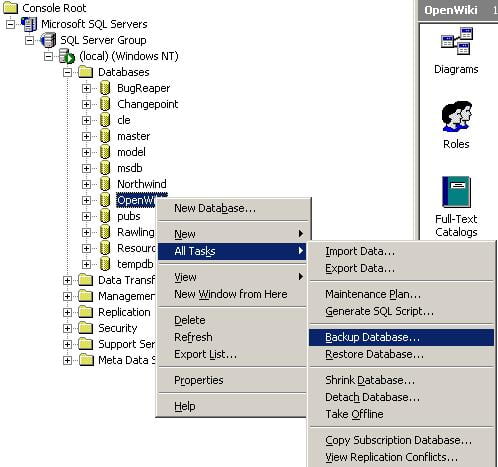Click the BugReaper database cylinder icon
The image size is (498, 467).
[105, 88]
